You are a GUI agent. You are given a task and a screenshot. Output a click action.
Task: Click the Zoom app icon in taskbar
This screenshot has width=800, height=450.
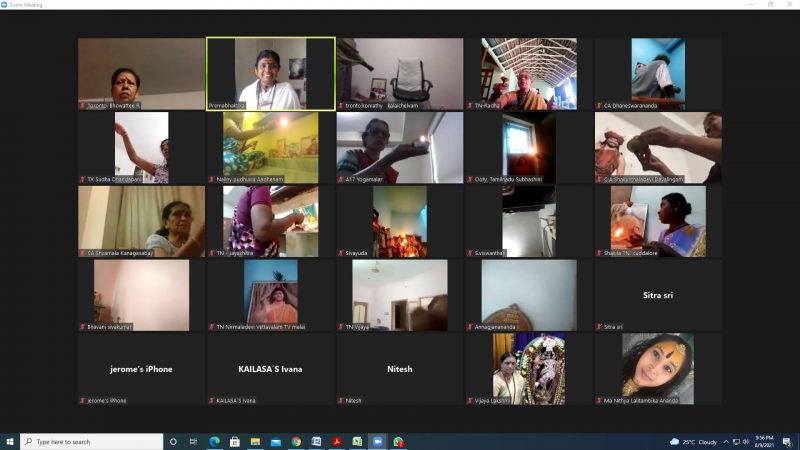(x=378, y=441)
